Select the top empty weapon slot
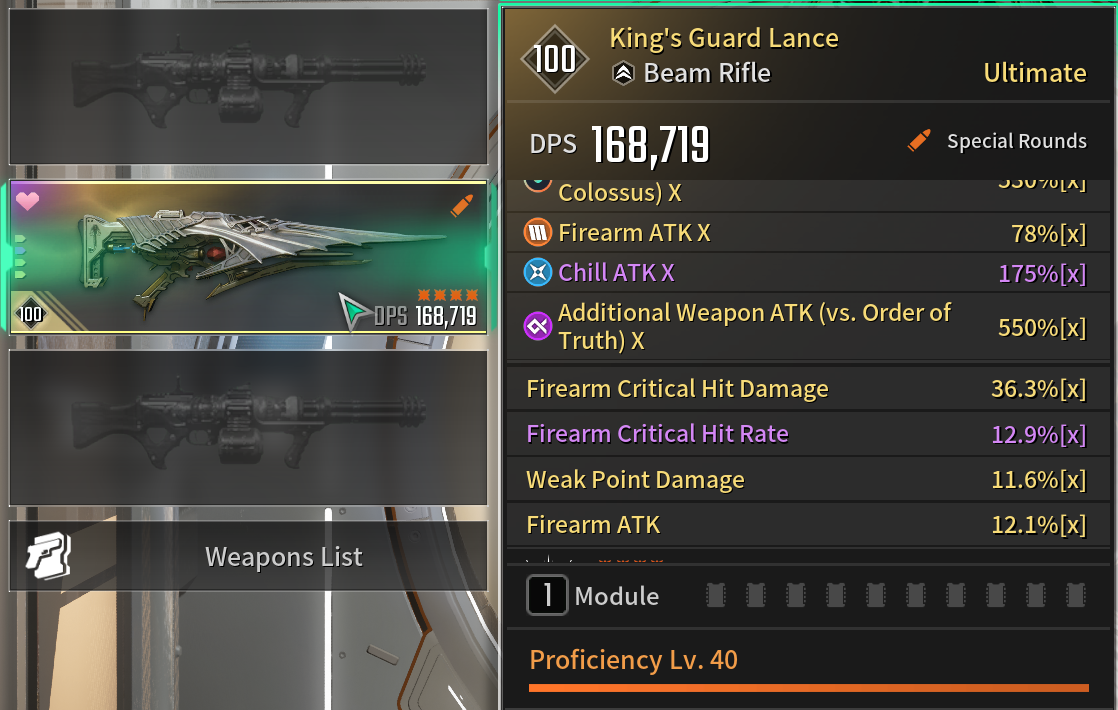The height and width of the screenshot is (710, 1118). click(248, 86)
